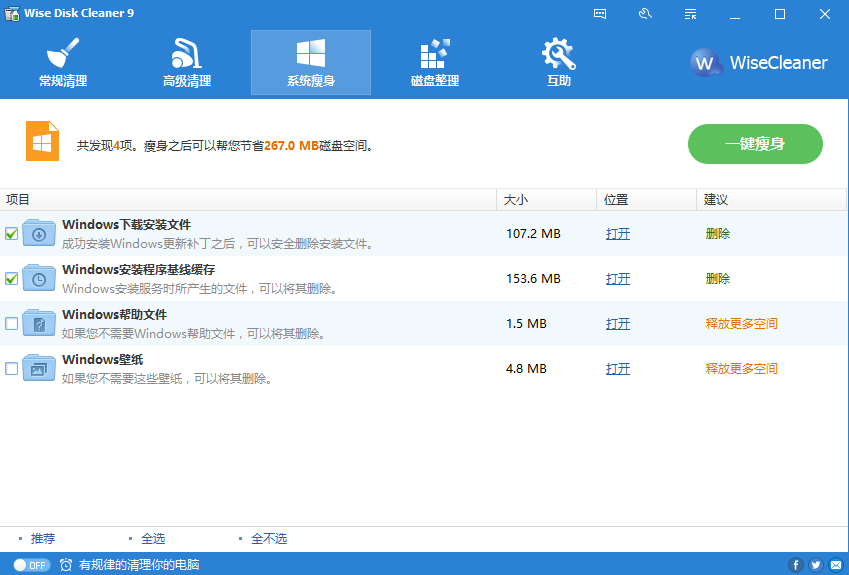Open the title bar menu list icon
Viewport: 849px width, 575px height.
[x=690, y=14]
